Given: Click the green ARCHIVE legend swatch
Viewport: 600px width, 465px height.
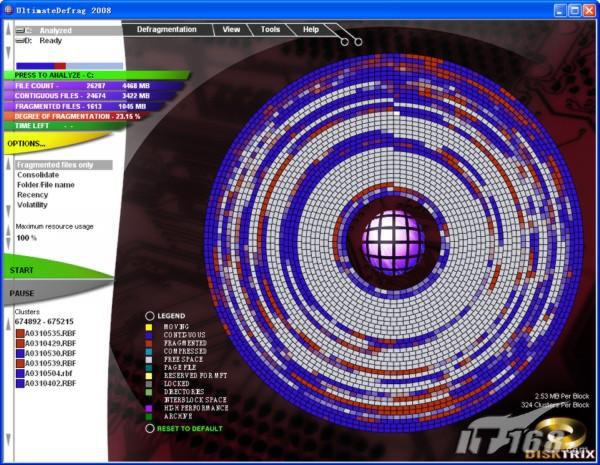Looking at the screenshot, I should point(148,416).
